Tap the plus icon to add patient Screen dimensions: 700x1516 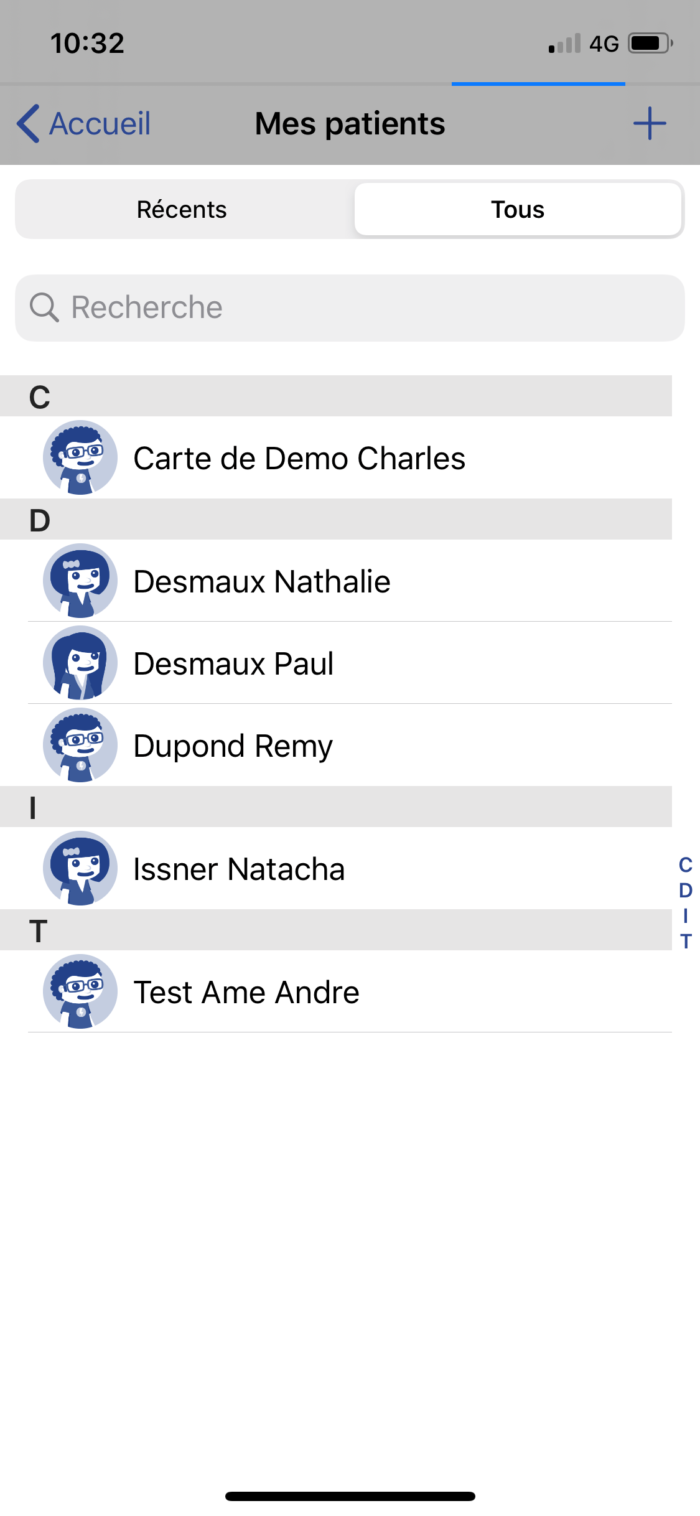pyautogui.click(x=650, y=124)
